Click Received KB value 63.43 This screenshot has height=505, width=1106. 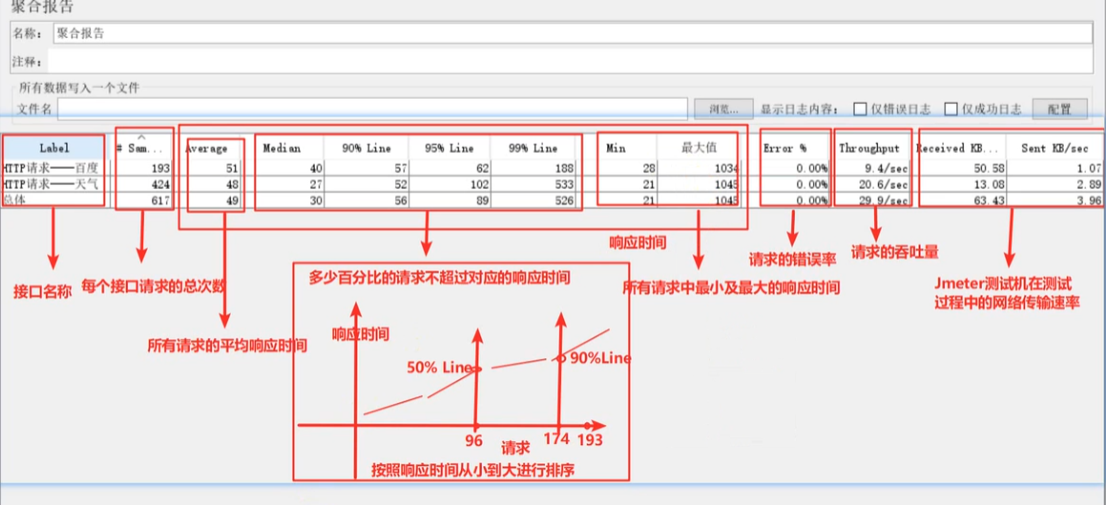[990, 201]
